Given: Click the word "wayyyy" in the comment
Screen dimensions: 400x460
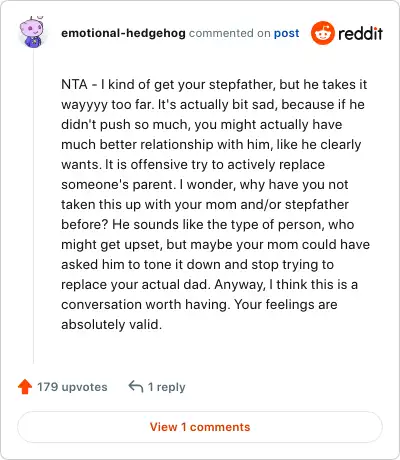Looking at the screenshot, I should (x=84, y=105).
